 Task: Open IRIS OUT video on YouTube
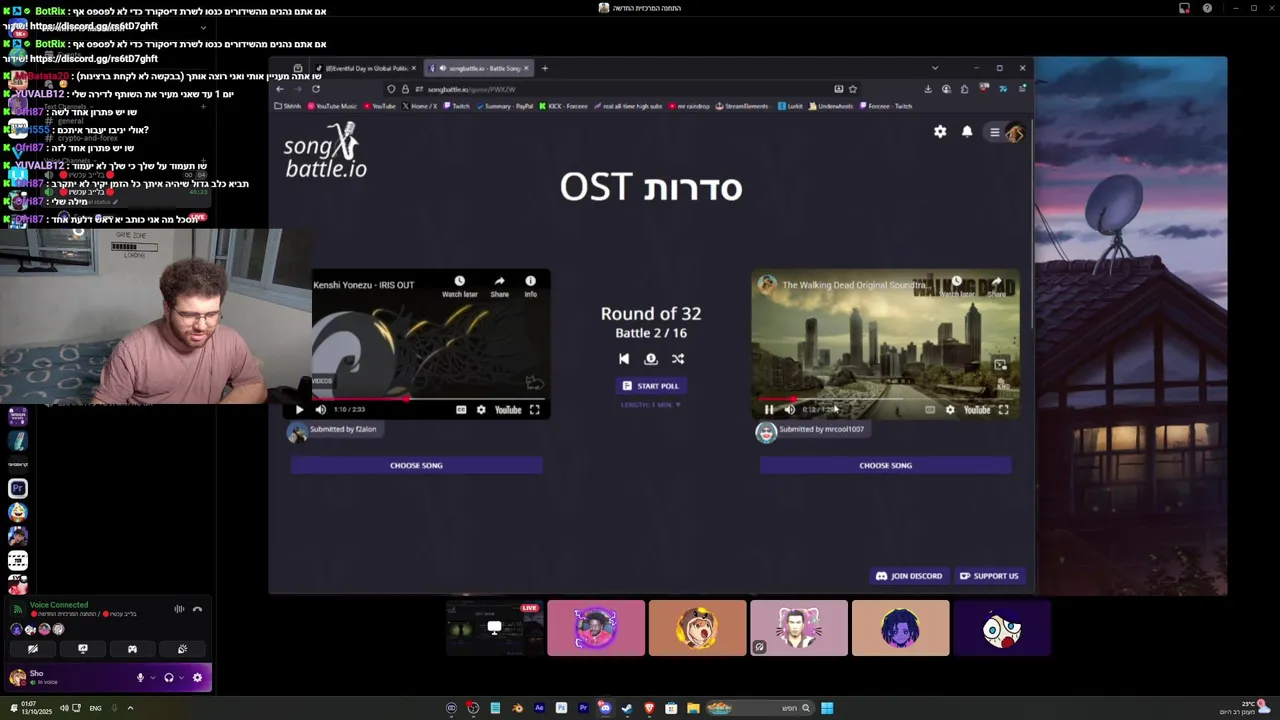coord(508,410)
